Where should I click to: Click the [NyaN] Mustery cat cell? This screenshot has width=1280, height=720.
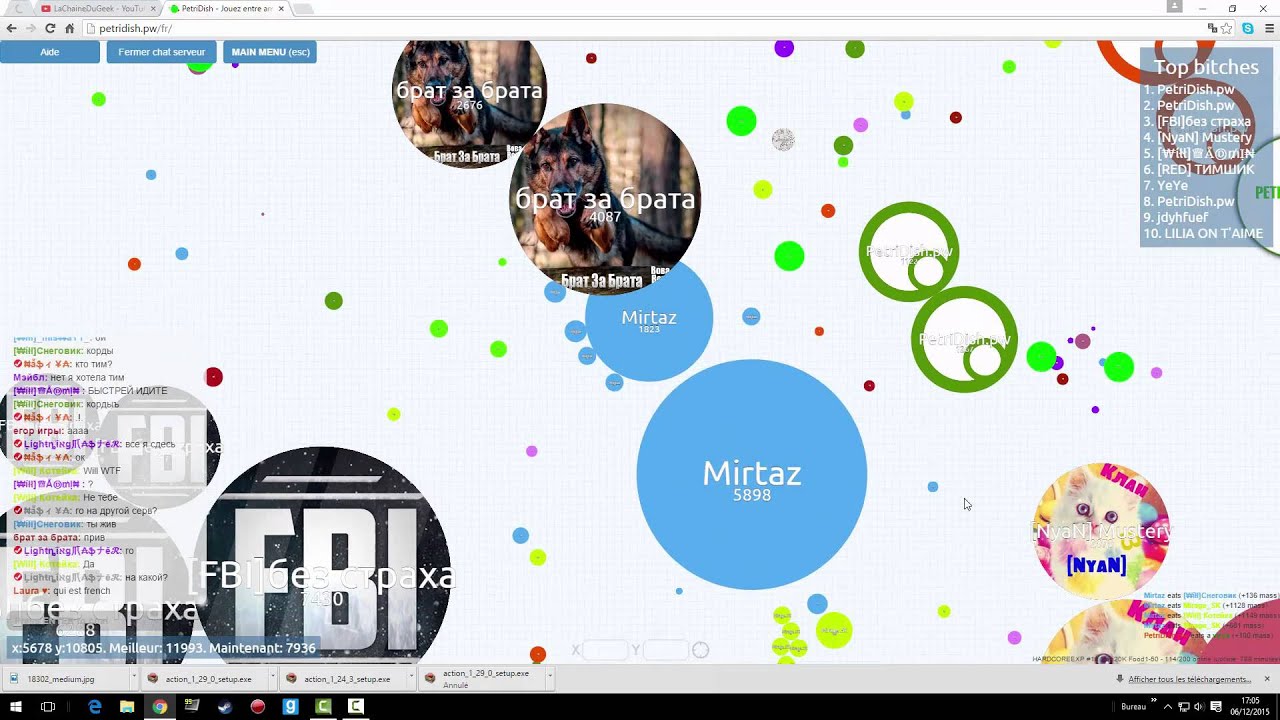[x=1100, y=531]
